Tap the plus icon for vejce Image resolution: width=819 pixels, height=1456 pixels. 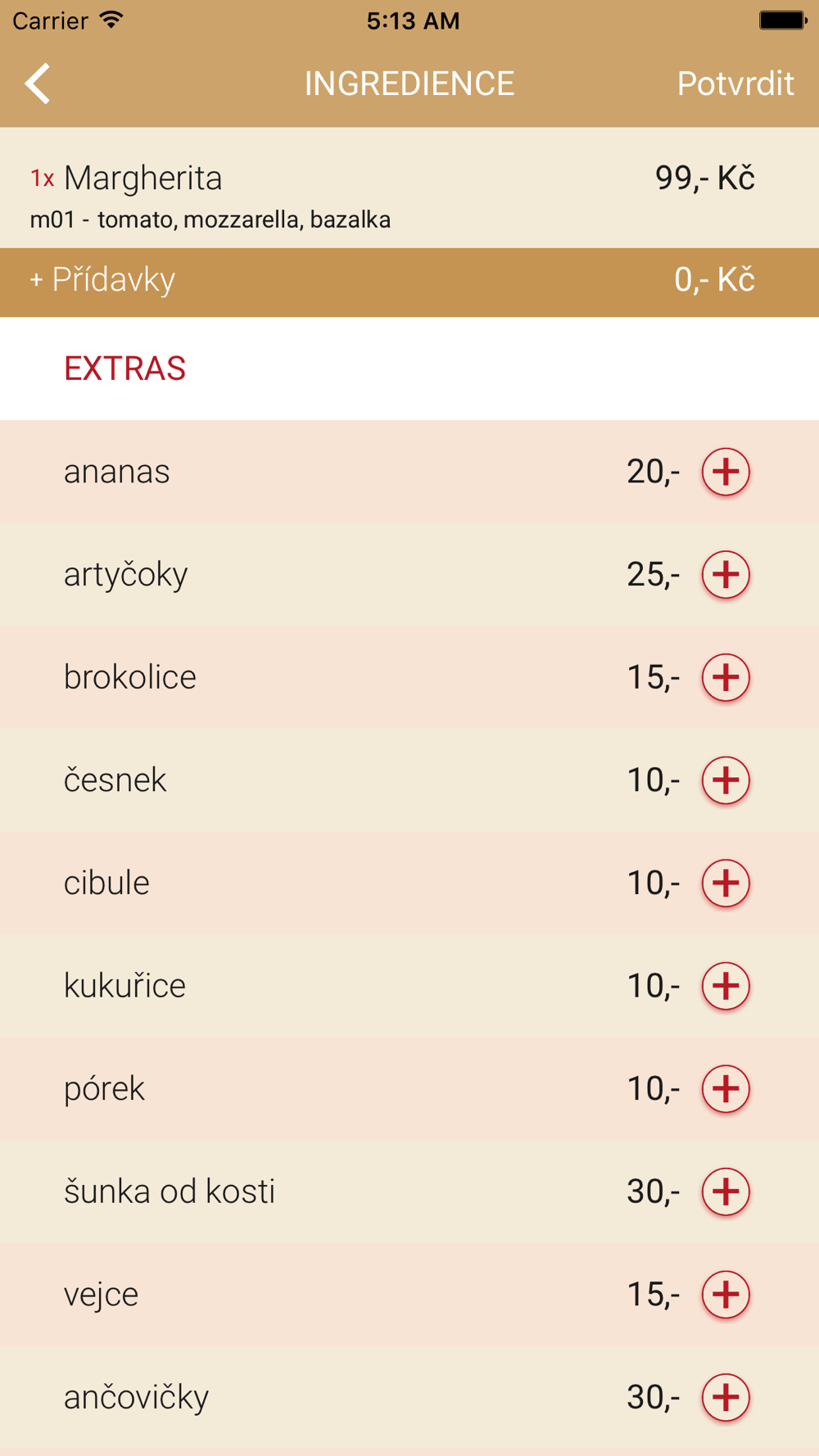tap(726, 1294)
